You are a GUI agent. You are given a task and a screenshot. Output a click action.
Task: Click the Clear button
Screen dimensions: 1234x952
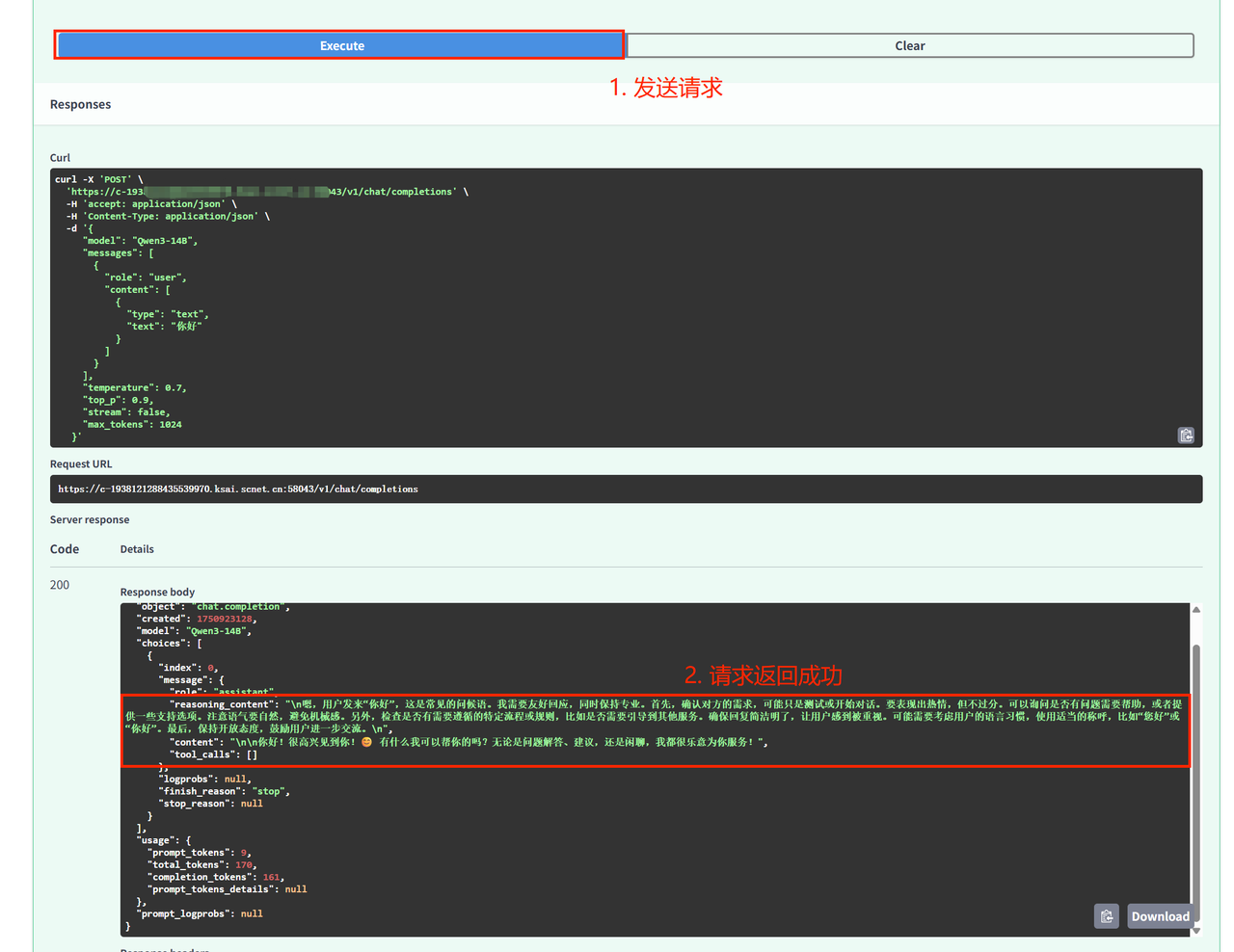910,45
